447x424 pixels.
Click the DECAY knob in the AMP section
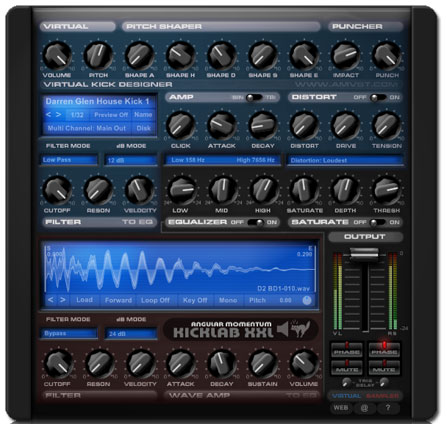pyautogui.click(x=263, y=126)
